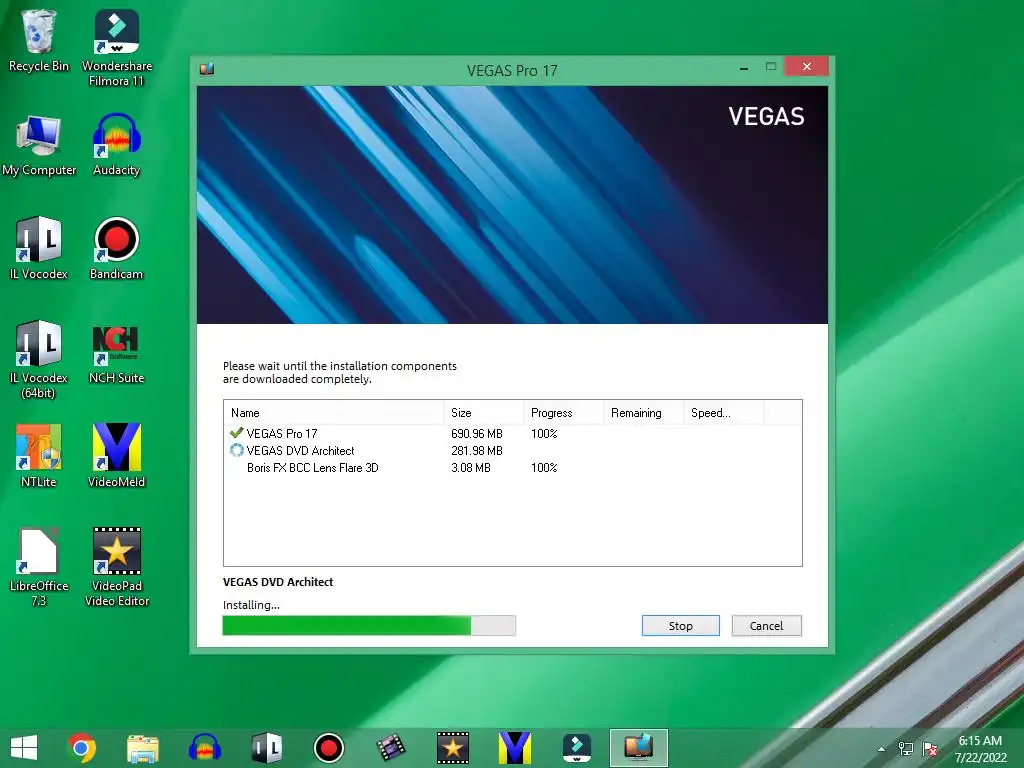The image size is (1024, 768).
Task: Click the 281.98 MB size value
Action: tap(477, 451)
